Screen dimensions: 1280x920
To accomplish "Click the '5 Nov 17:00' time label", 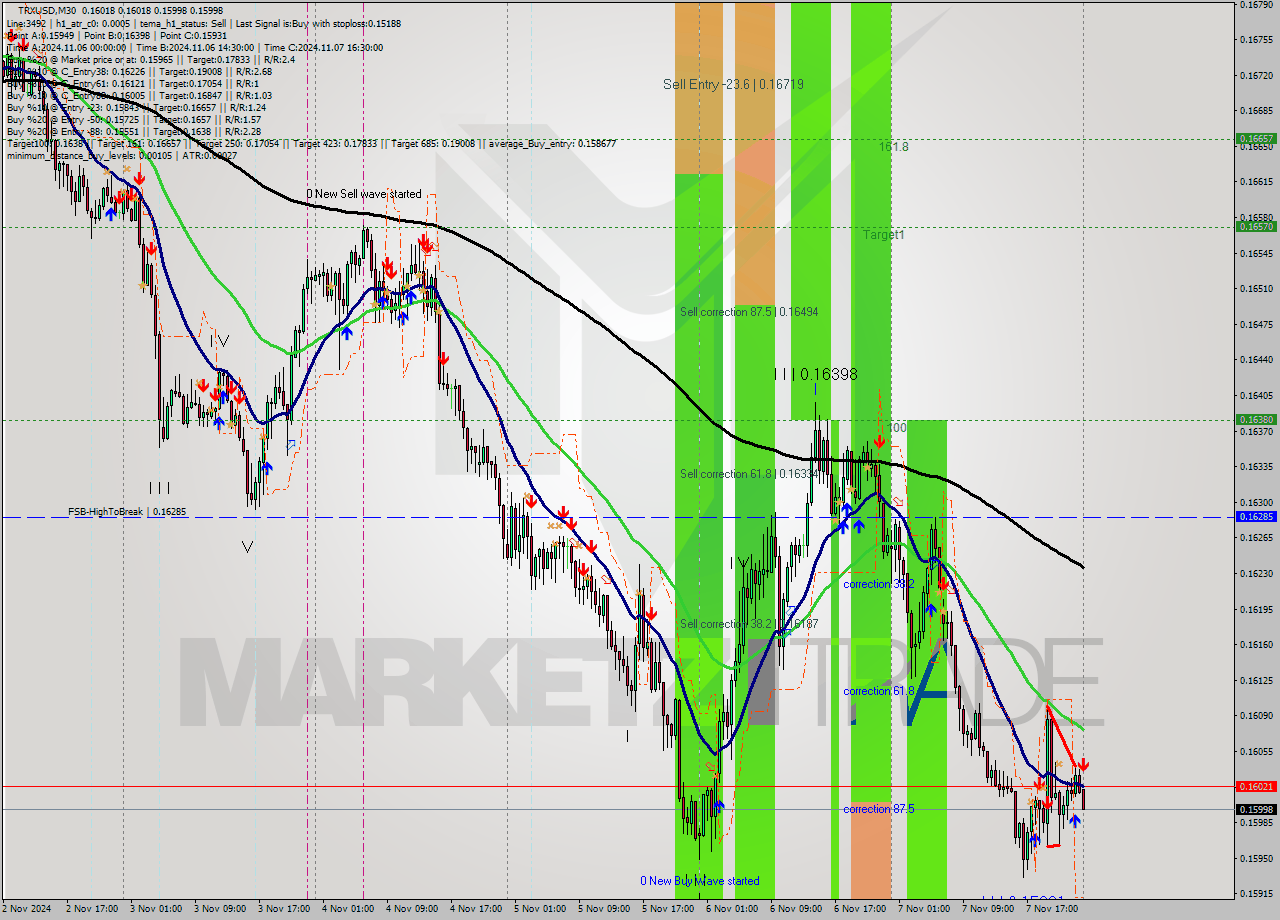I will (x=668, y=909).
